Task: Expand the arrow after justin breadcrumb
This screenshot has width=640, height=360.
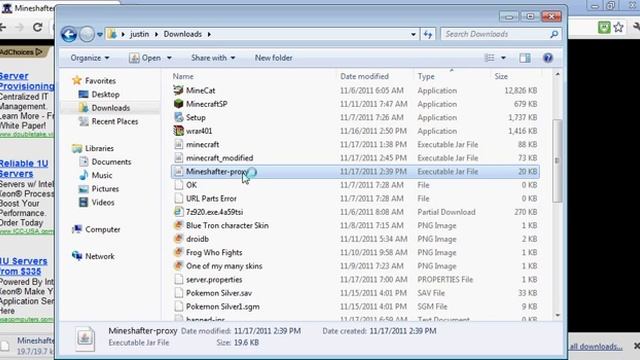Action: click(x=156, y=34)
